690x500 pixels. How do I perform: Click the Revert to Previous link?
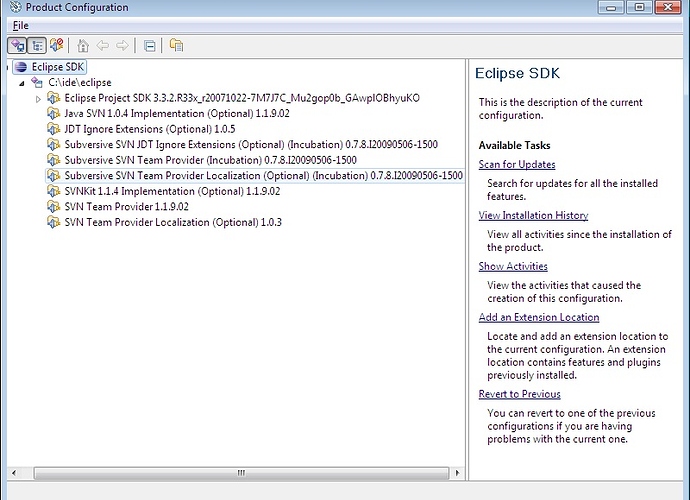pyautogui.click(x=519, y=394)
